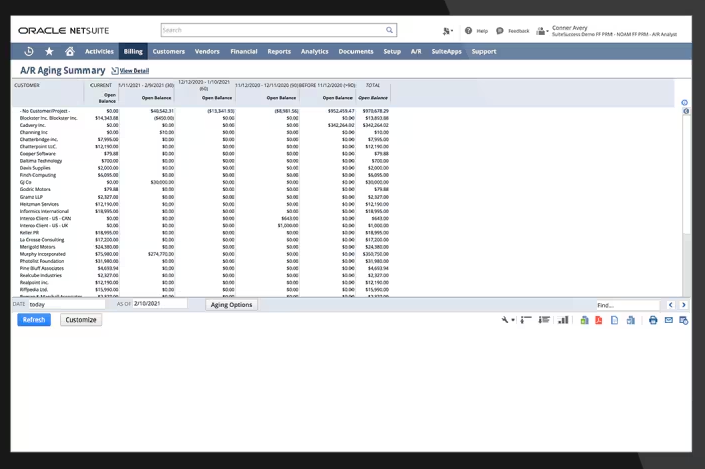Open the Recent Records clock icon
The width and height of the screenshot is (705, 469).
(x=29, y=51)
